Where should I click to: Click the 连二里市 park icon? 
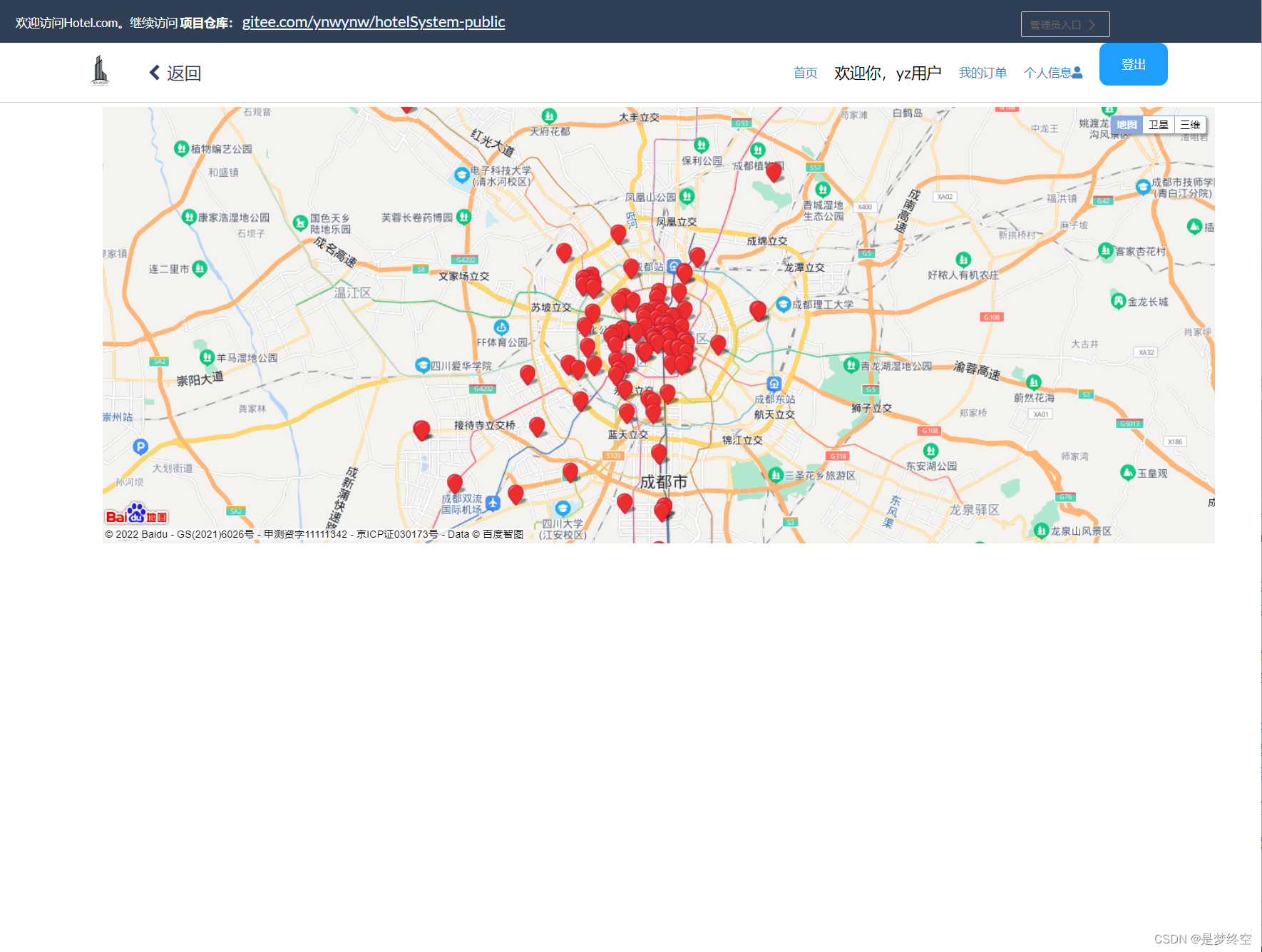point(200,269)
